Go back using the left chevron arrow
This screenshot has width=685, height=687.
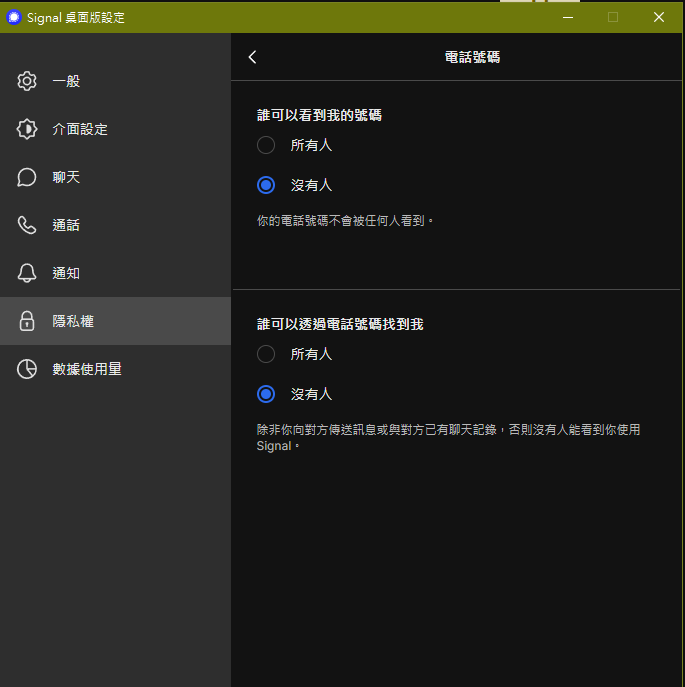click(x=252, y=57)
